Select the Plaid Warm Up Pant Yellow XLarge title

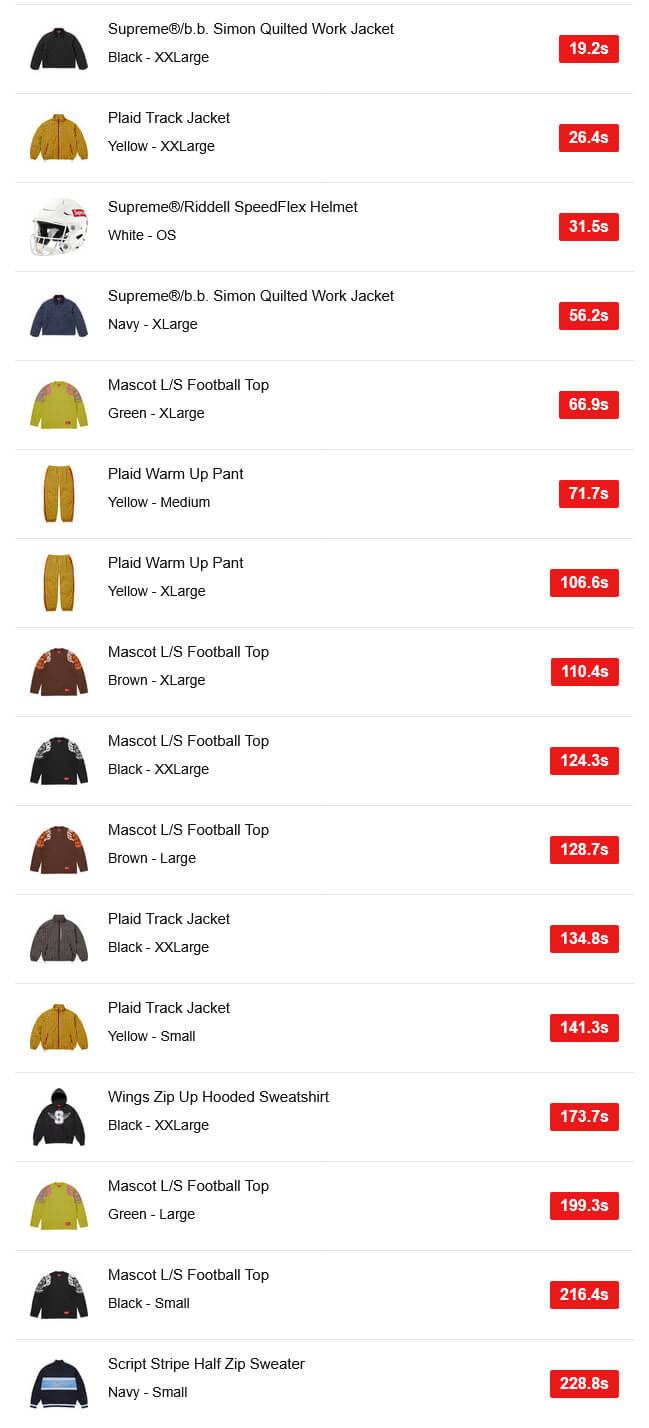[176, 563]
